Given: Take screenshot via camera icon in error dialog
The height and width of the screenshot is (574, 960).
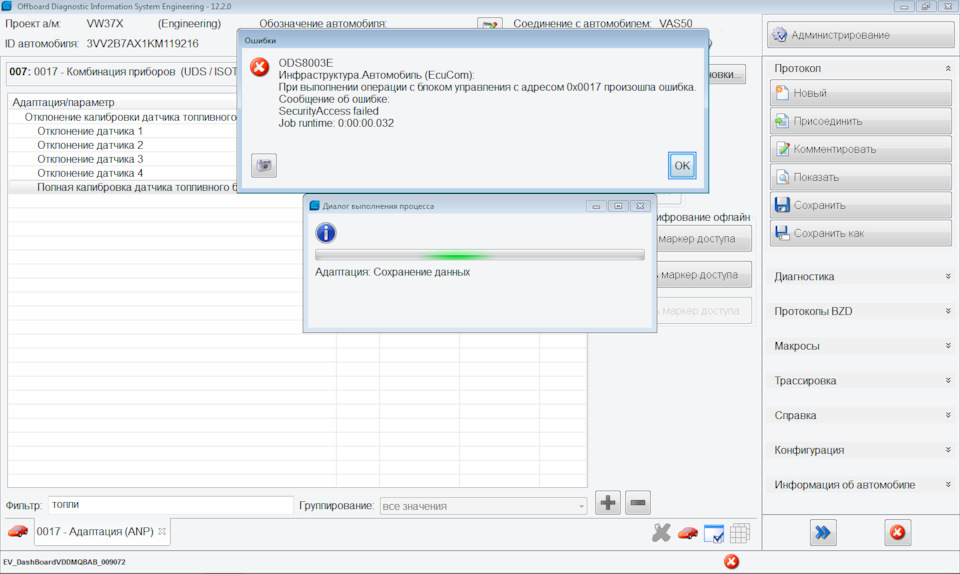Looking at the screenshot, I should 264,165.
